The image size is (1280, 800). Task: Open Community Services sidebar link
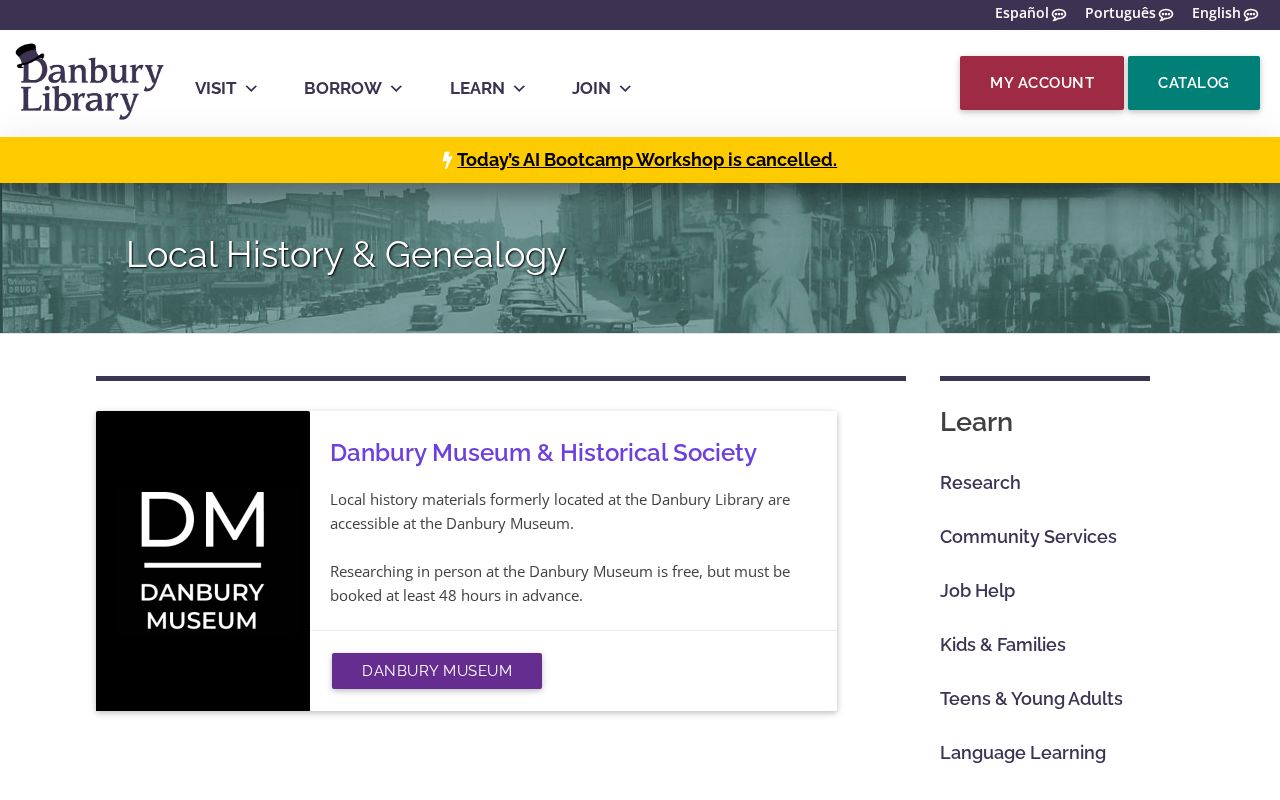(x=1028, y=537)
